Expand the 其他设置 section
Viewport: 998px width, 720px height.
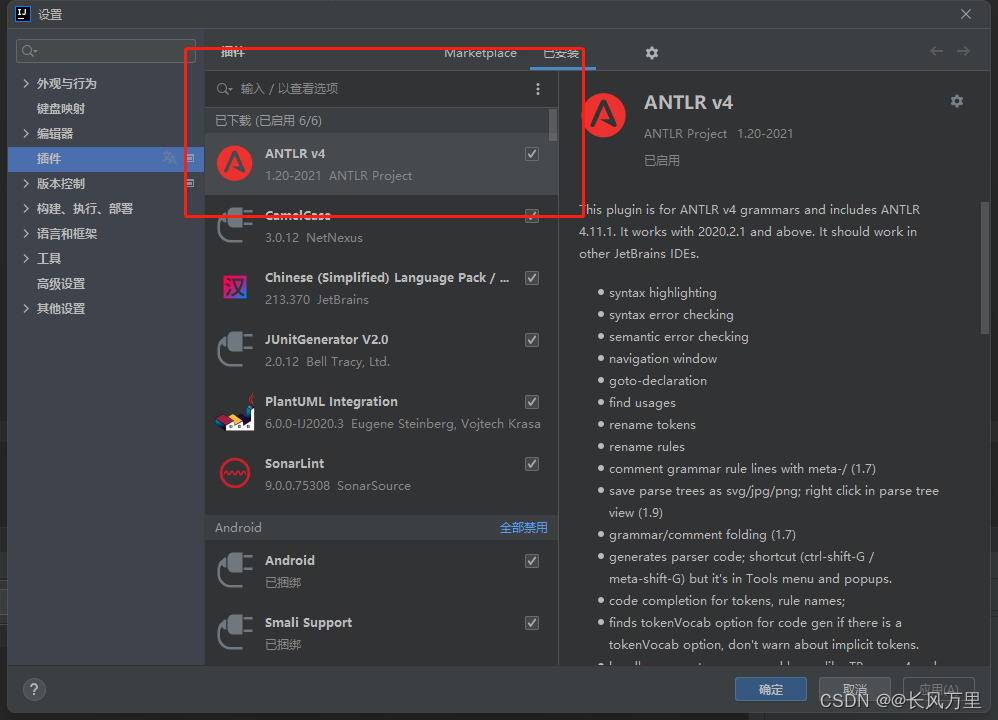26,308
